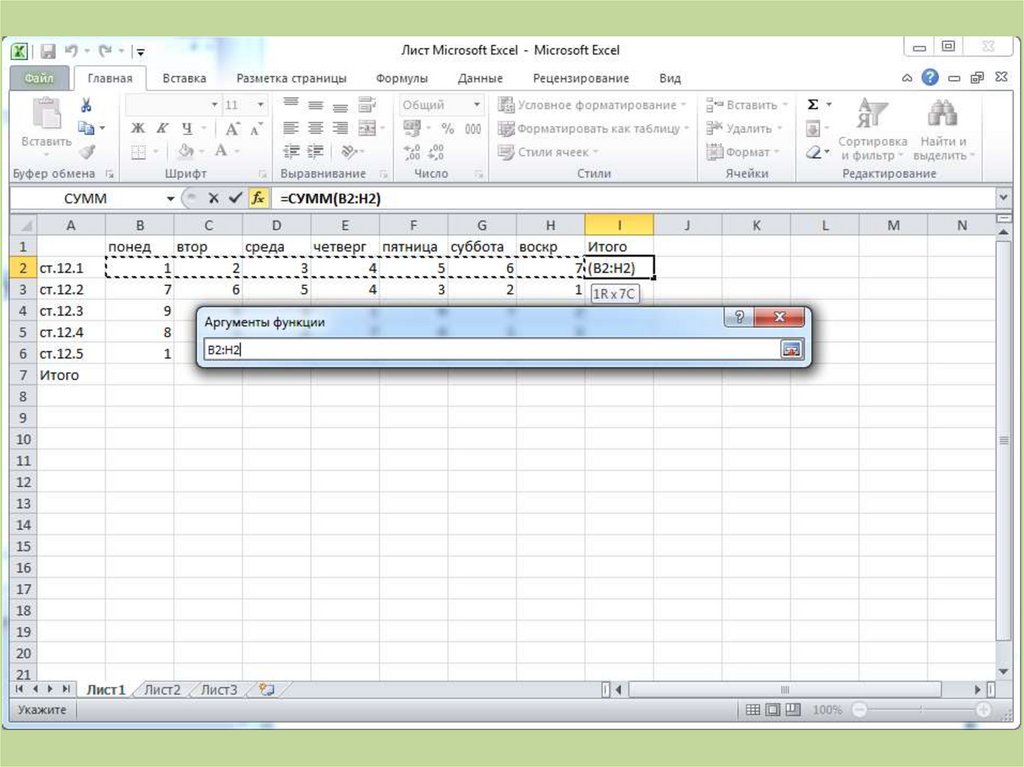Open the СУММ name box dropdown
Viewport: 1024px width, 767px height.
click(170, 199)
